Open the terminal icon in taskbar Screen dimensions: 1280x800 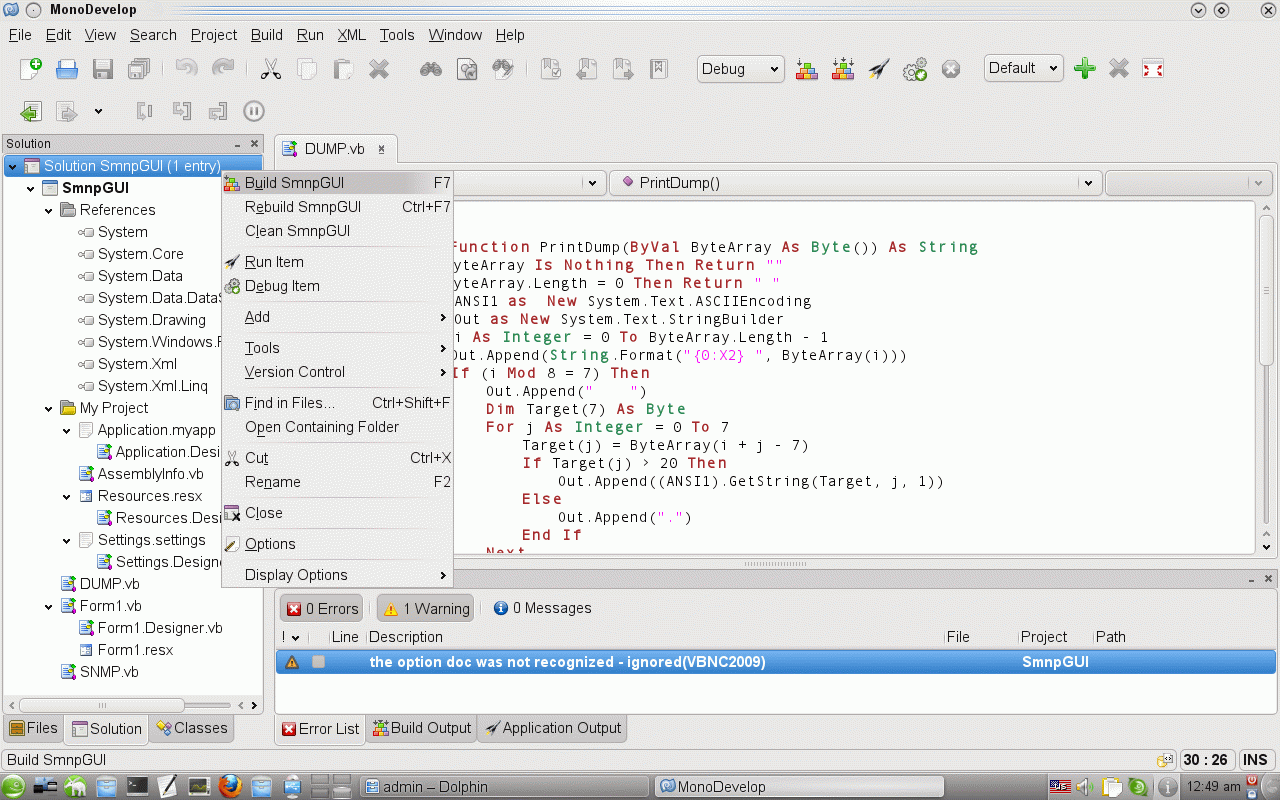coord(137,786)
